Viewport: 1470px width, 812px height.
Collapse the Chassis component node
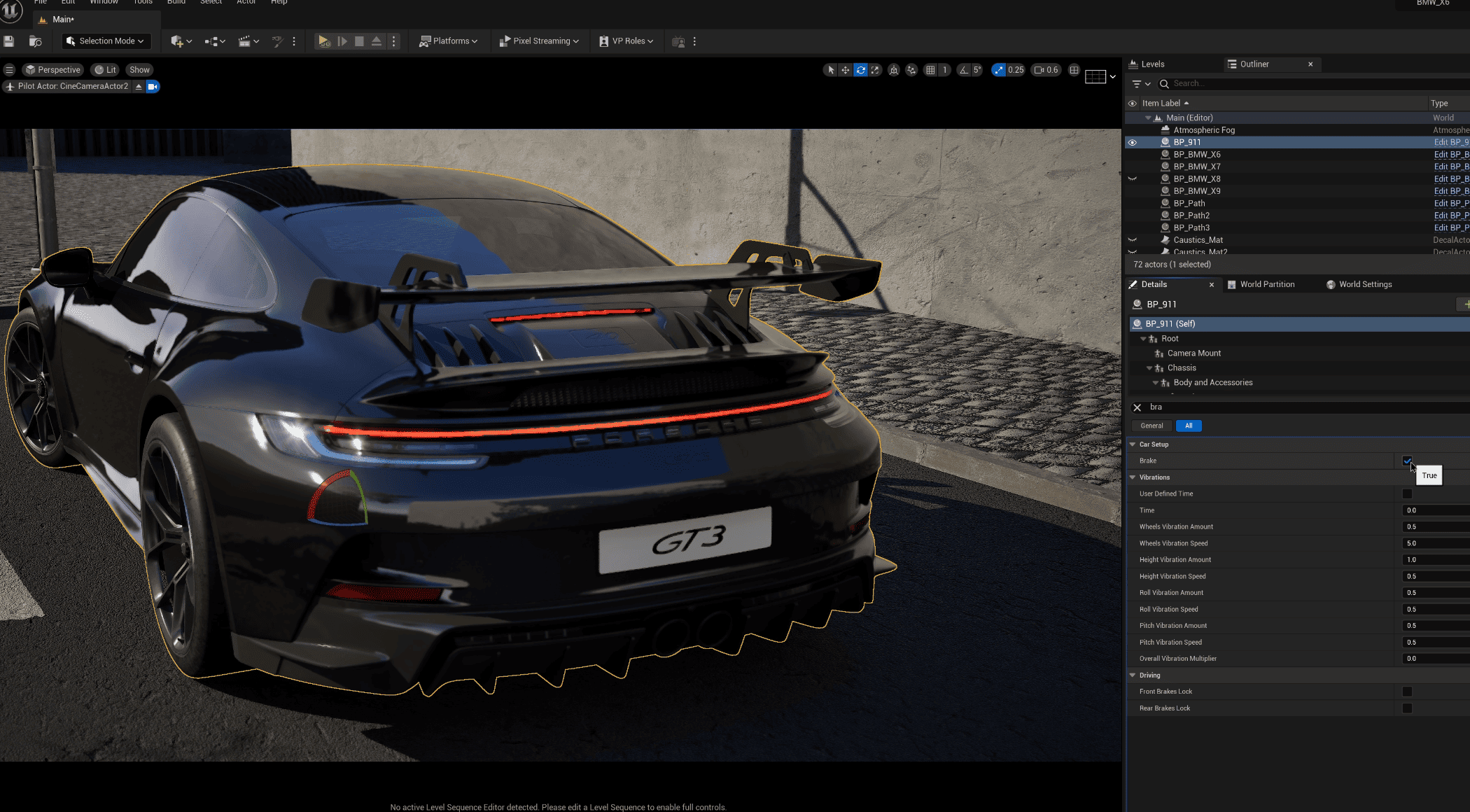coord(1149,368)
